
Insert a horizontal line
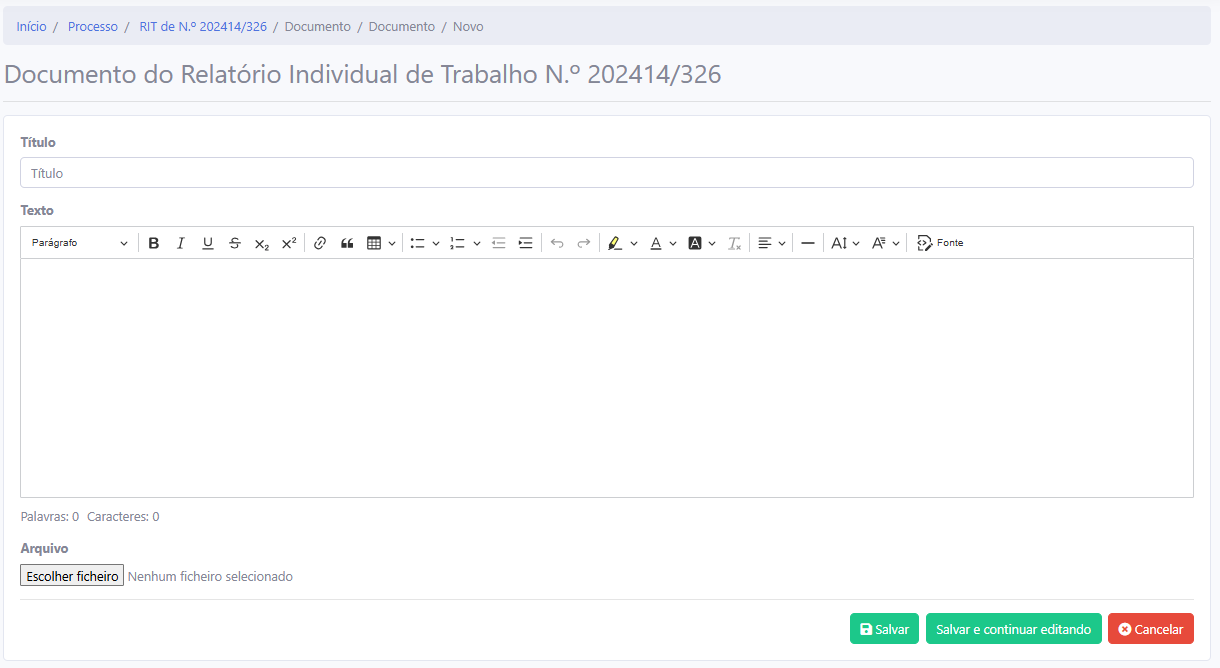(808, 243)
